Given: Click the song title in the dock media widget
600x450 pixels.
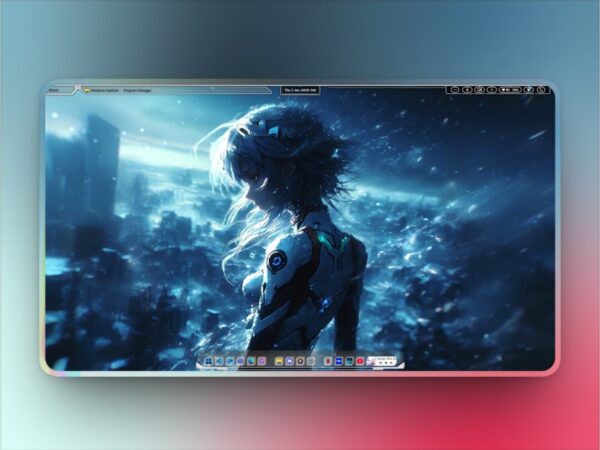Looking at the screenshot, I should [x=384, y=358].
